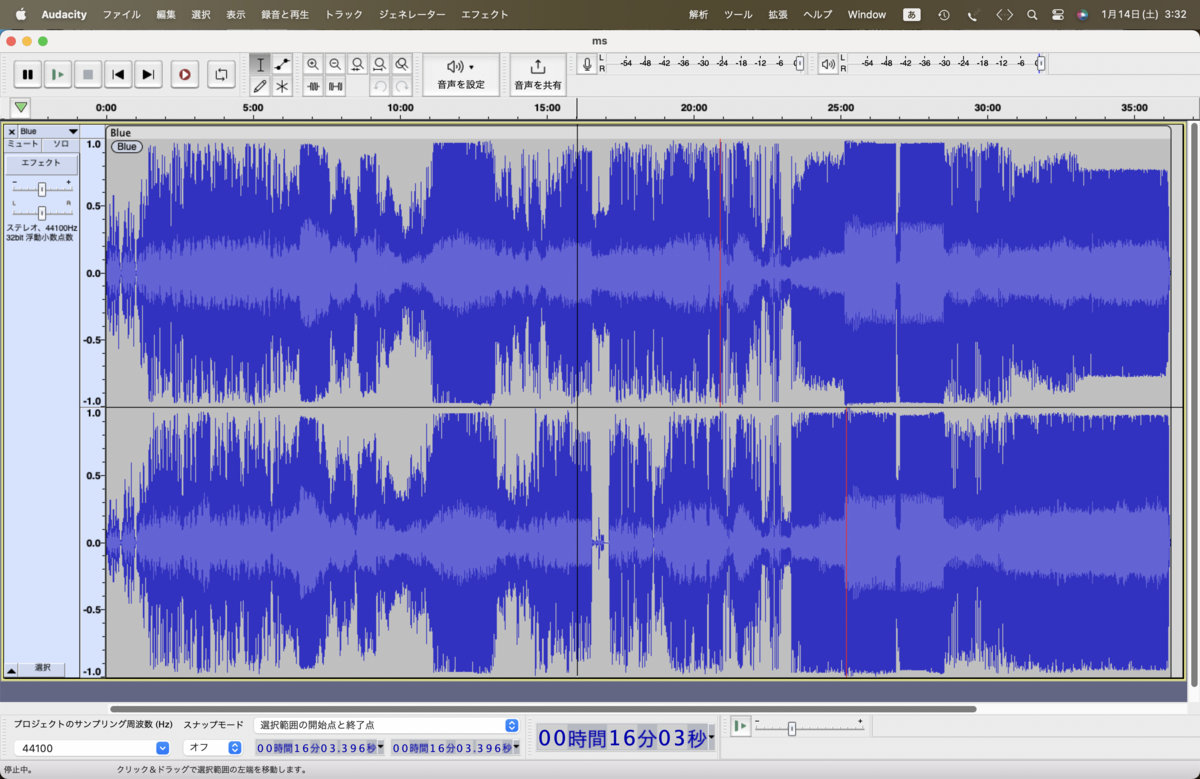The image size is (1200, 779).
Task: Select the Draw pencil tool
Action: pyautogui.click(x=260, y=86)
